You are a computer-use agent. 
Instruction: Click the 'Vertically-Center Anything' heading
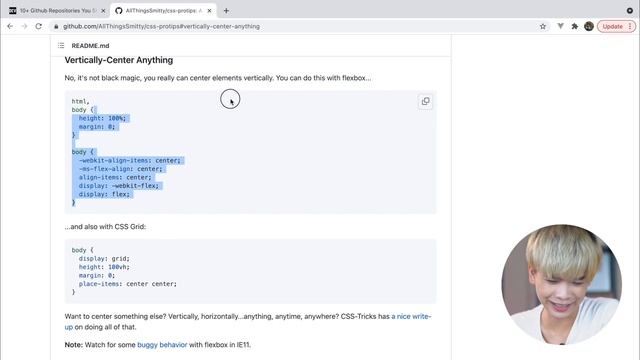[x=119, y=60]
